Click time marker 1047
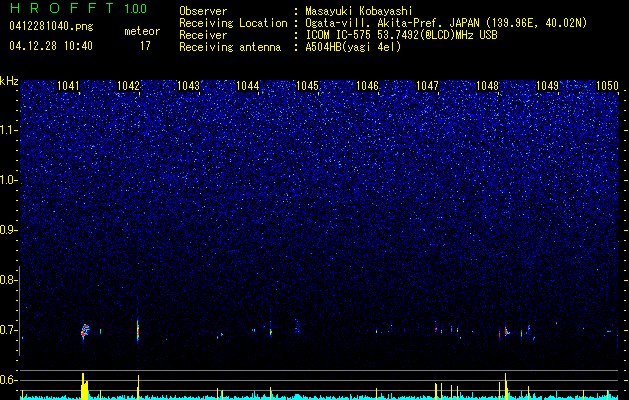This screenshot has height=400, width=629. (427, 86)
